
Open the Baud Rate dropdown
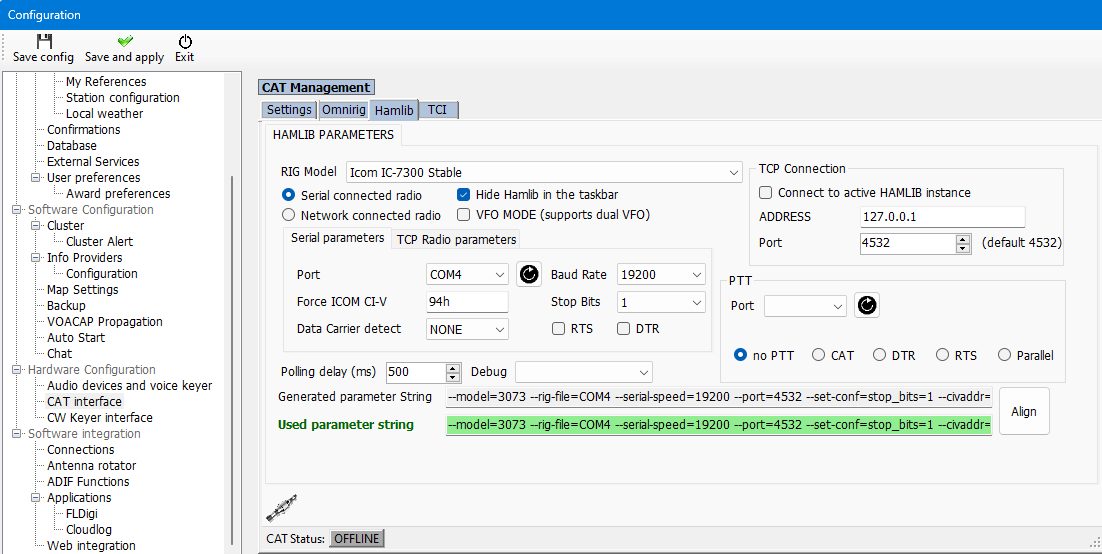[x=696, y=274]
